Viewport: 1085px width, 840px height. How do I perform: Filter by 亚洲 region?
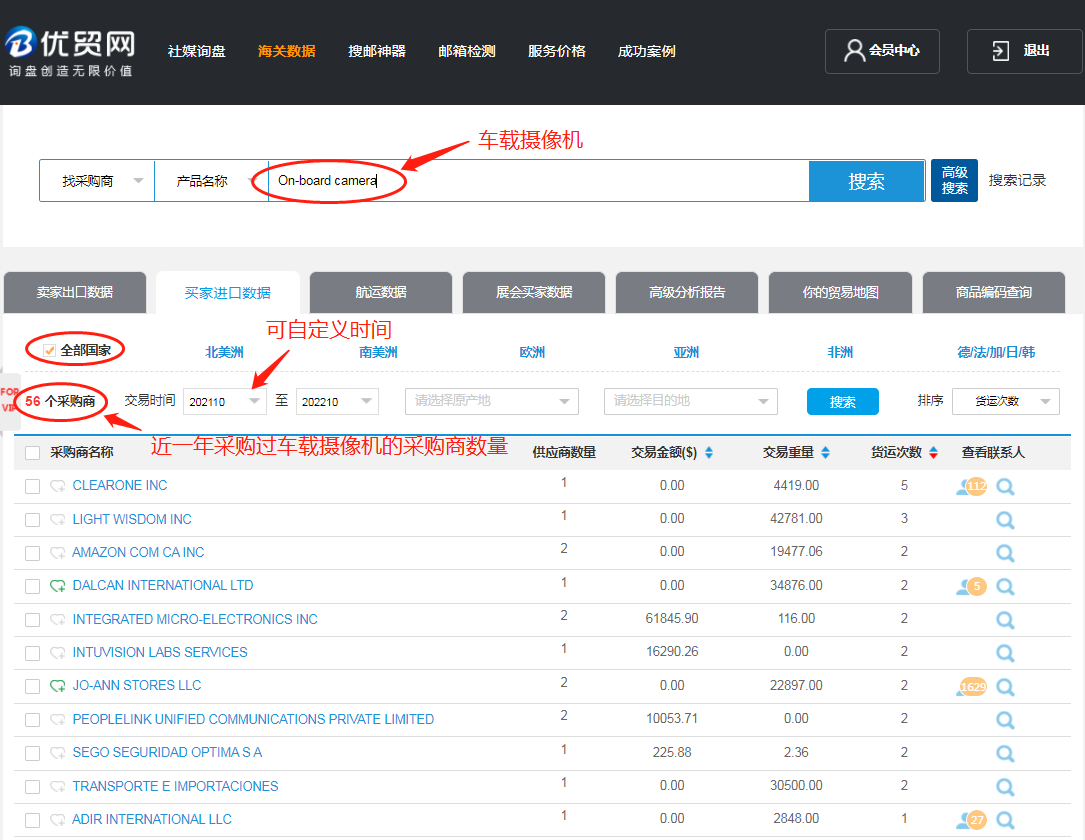click(x=686, y=352)
